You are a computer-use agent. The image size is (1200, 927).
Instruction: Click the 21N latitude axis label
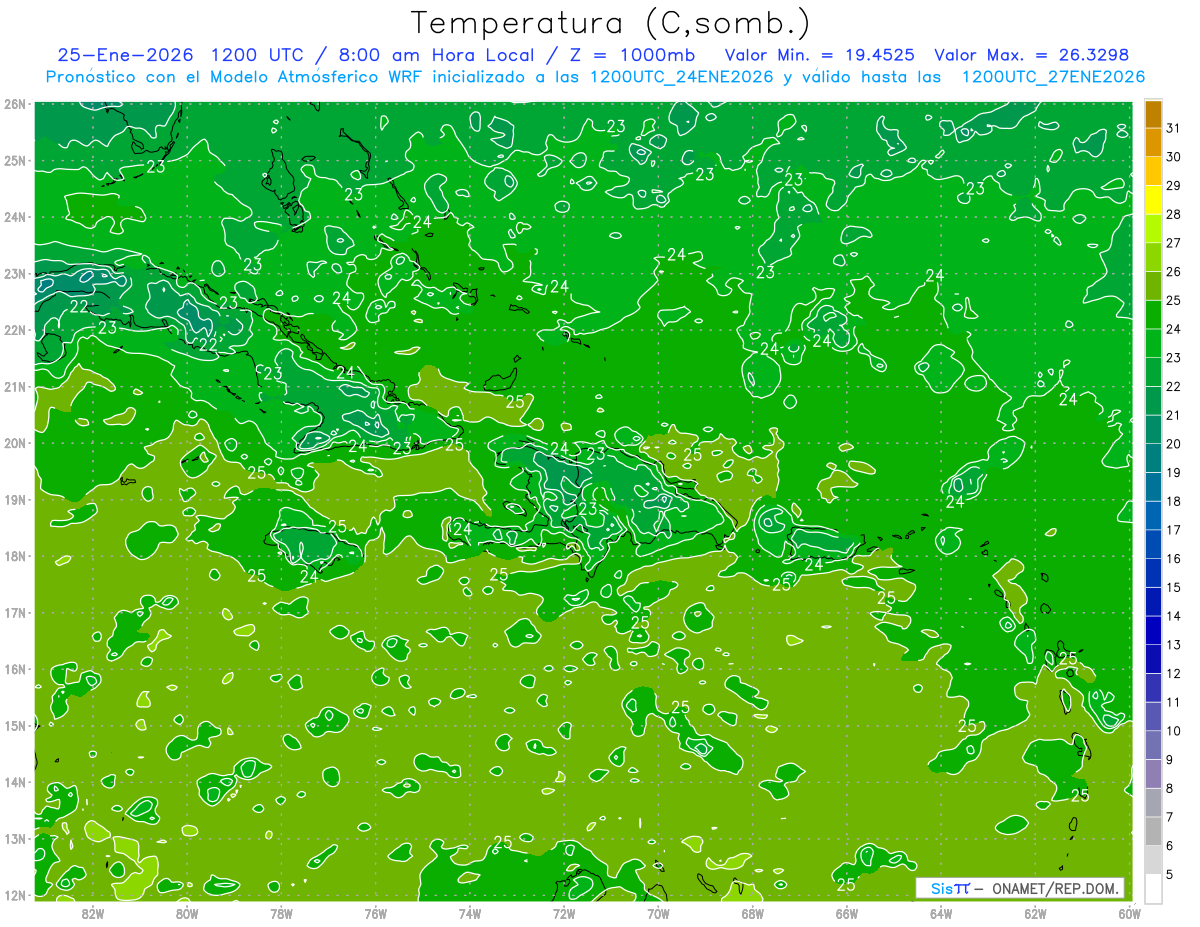coord(16,387)
